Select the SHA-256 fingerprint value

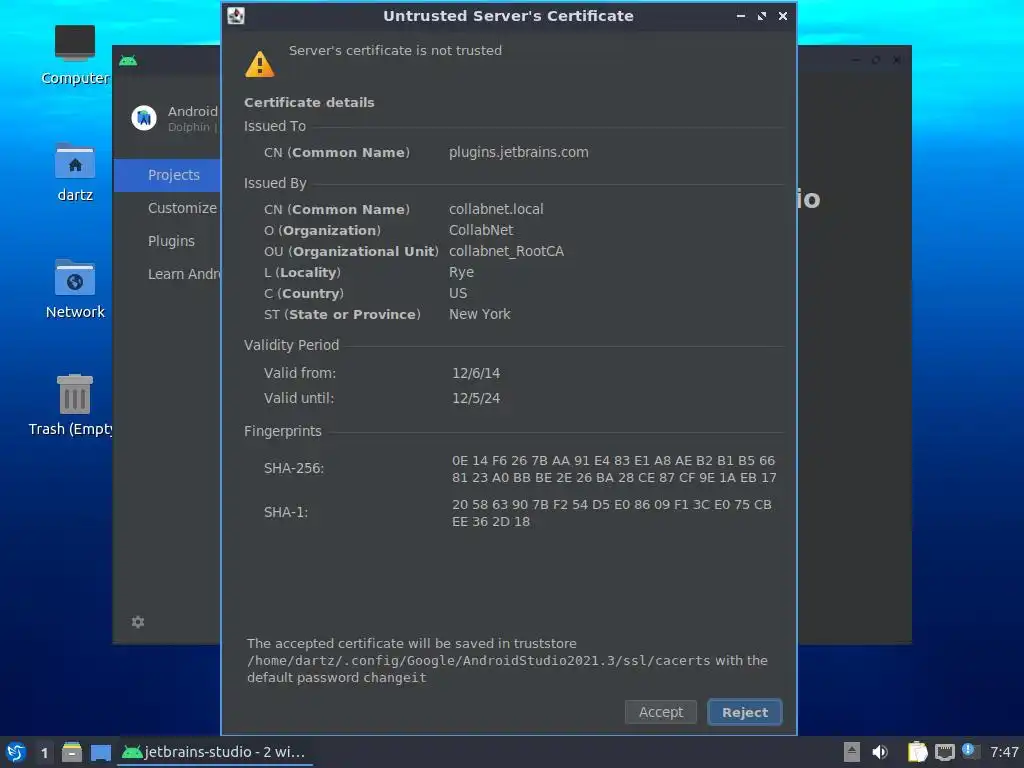click(614, 469)
